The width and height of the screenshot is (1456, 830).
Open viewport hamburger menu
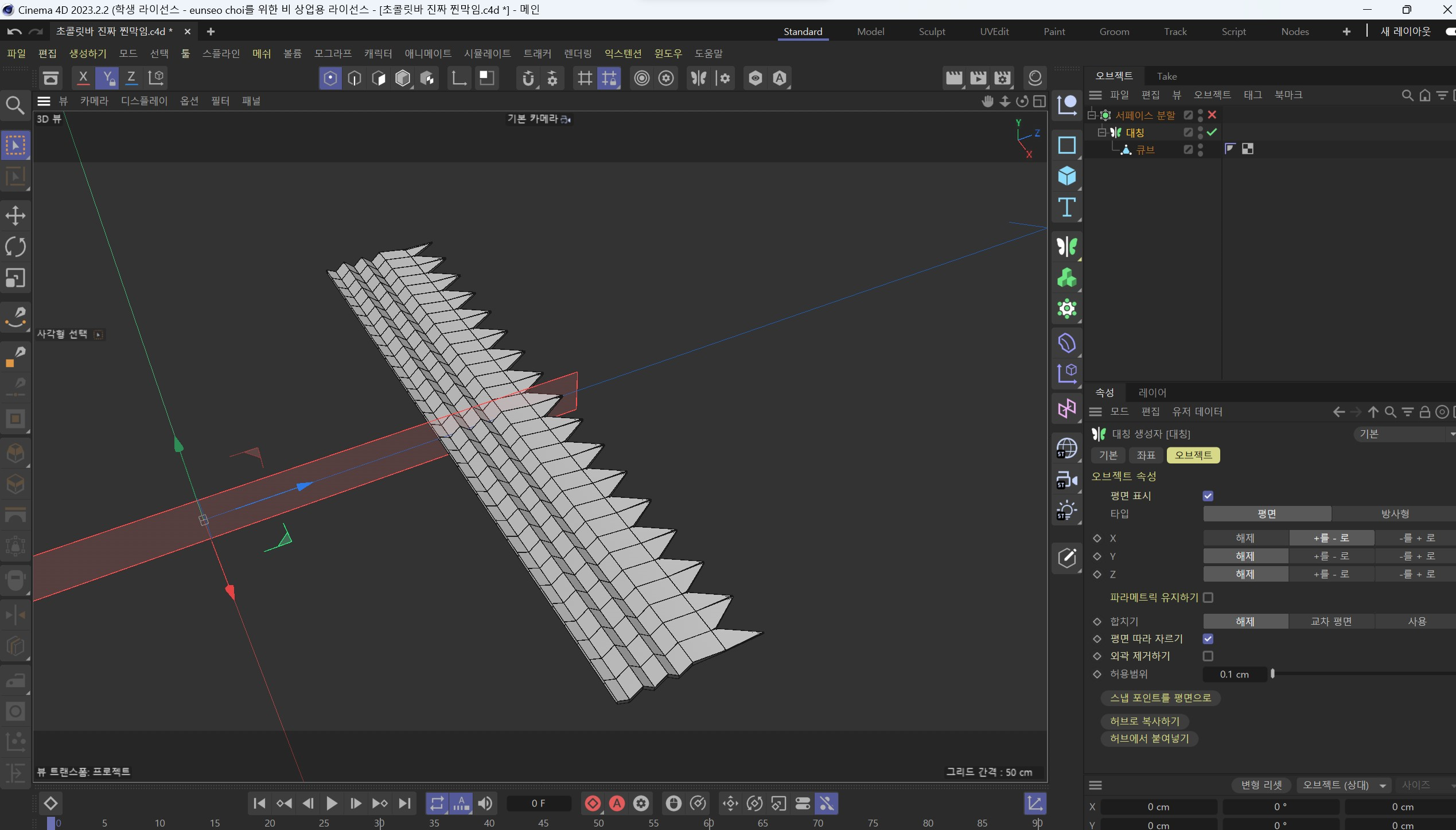click(x=44, y=102)
